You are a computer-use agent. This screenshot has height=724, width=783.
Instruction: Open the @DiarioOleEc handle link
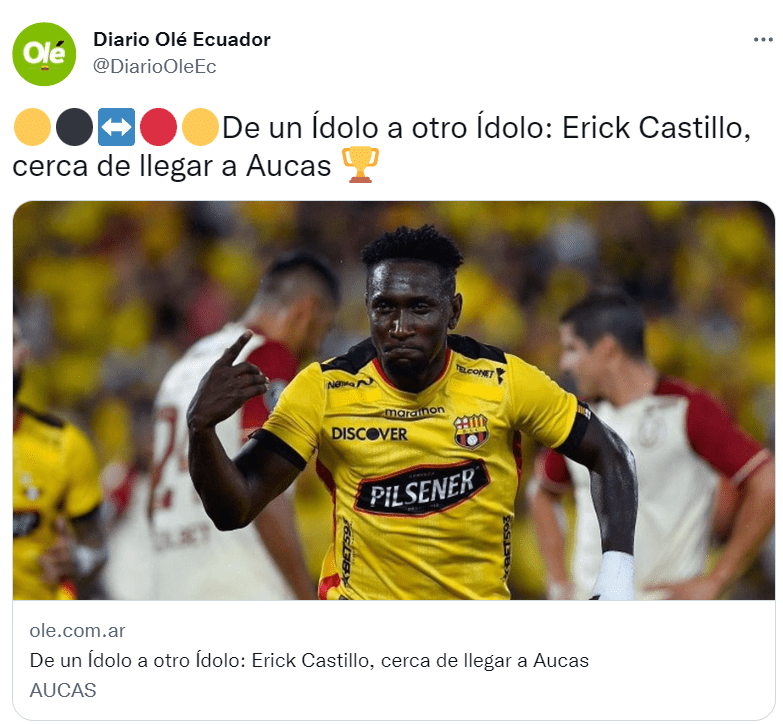tap(155, 66)
